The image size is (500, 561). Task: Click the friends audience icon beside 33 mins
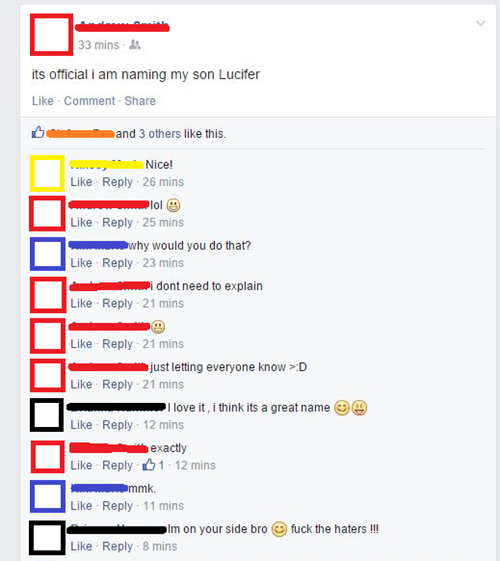click(135, 45)
